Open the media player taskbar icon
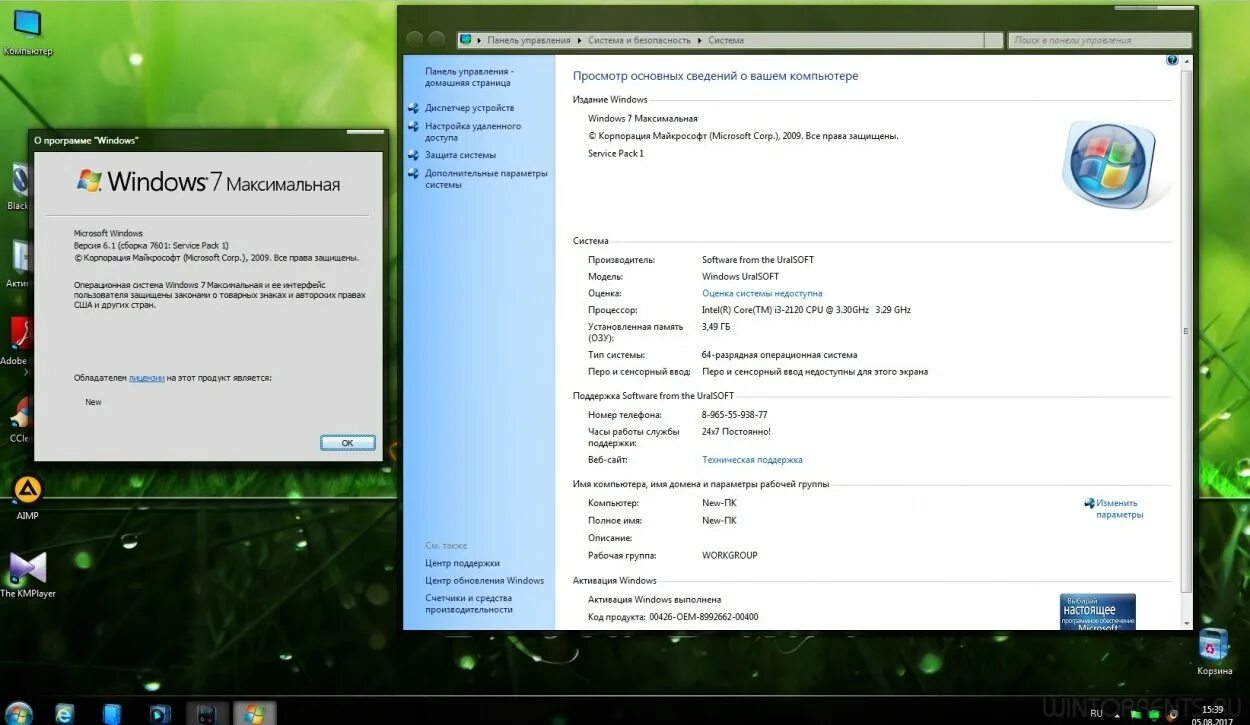The image size is (1250, 725). point(160,713)
